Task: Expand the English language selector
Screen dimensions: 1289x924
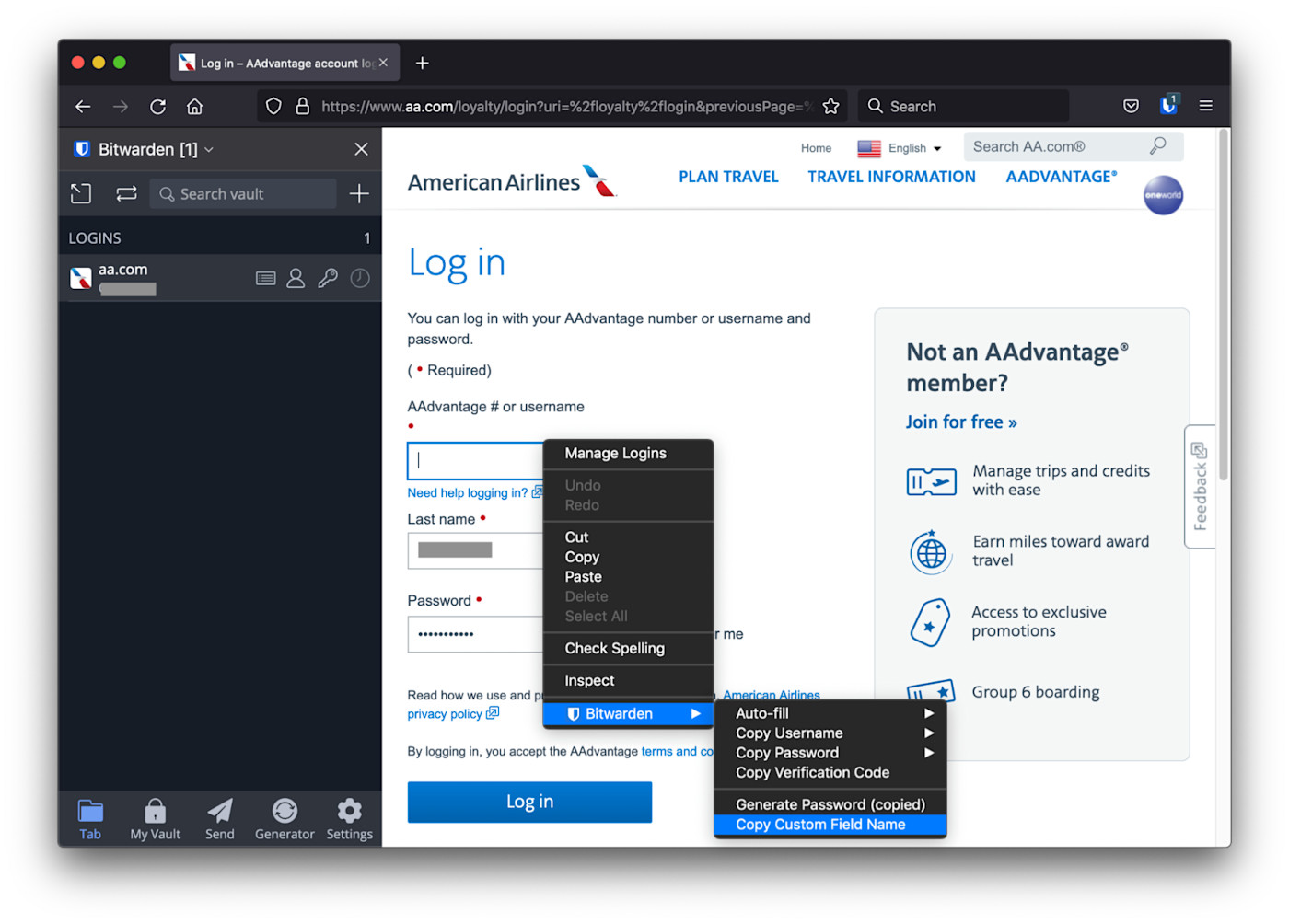Action: [x=936, y=148]
